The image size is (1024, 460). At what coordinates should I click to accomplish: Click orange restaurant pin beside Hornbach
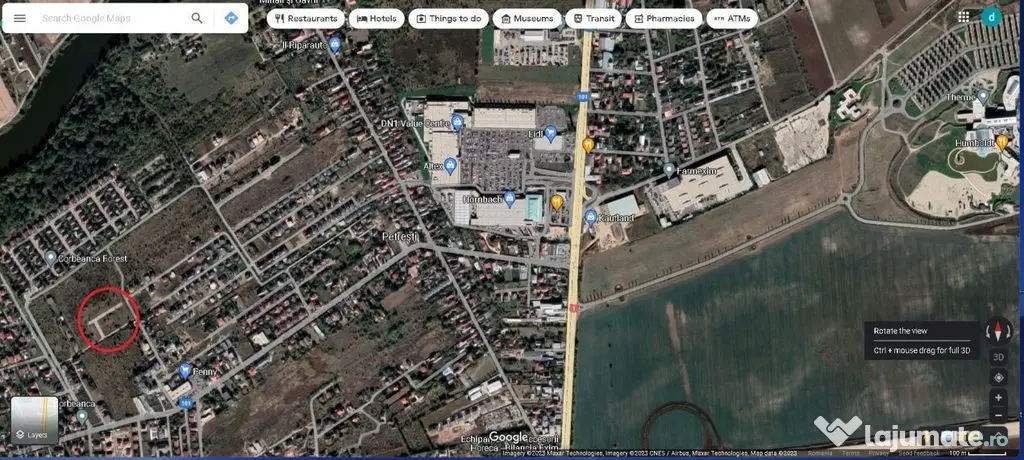(556, 202)
